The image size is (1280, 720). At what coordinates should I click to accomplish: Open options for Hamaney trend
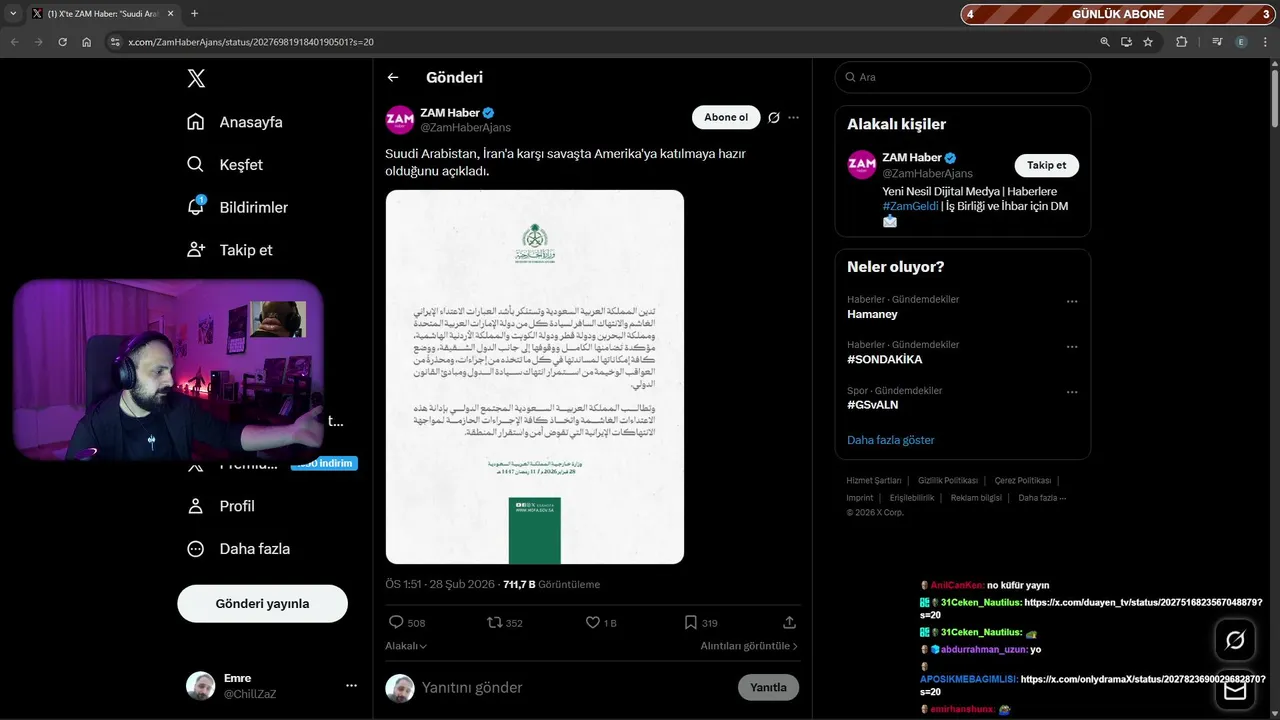(x=1072, y=301)
